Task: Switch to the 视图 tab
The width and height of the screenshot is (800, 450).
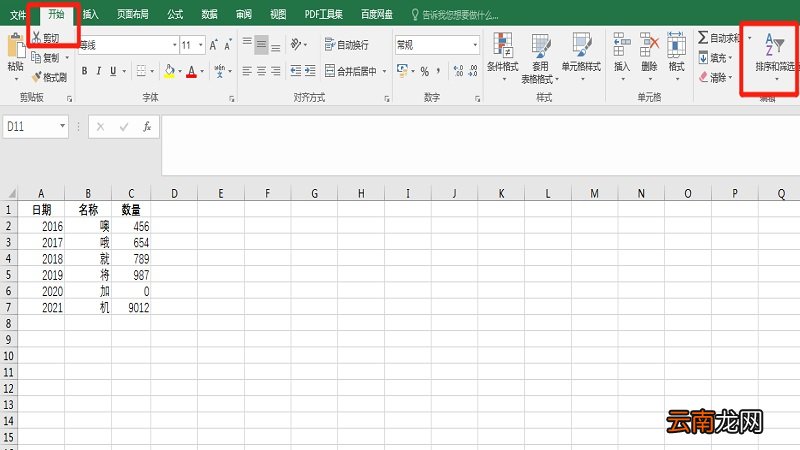Action: [x=278, y=14]
